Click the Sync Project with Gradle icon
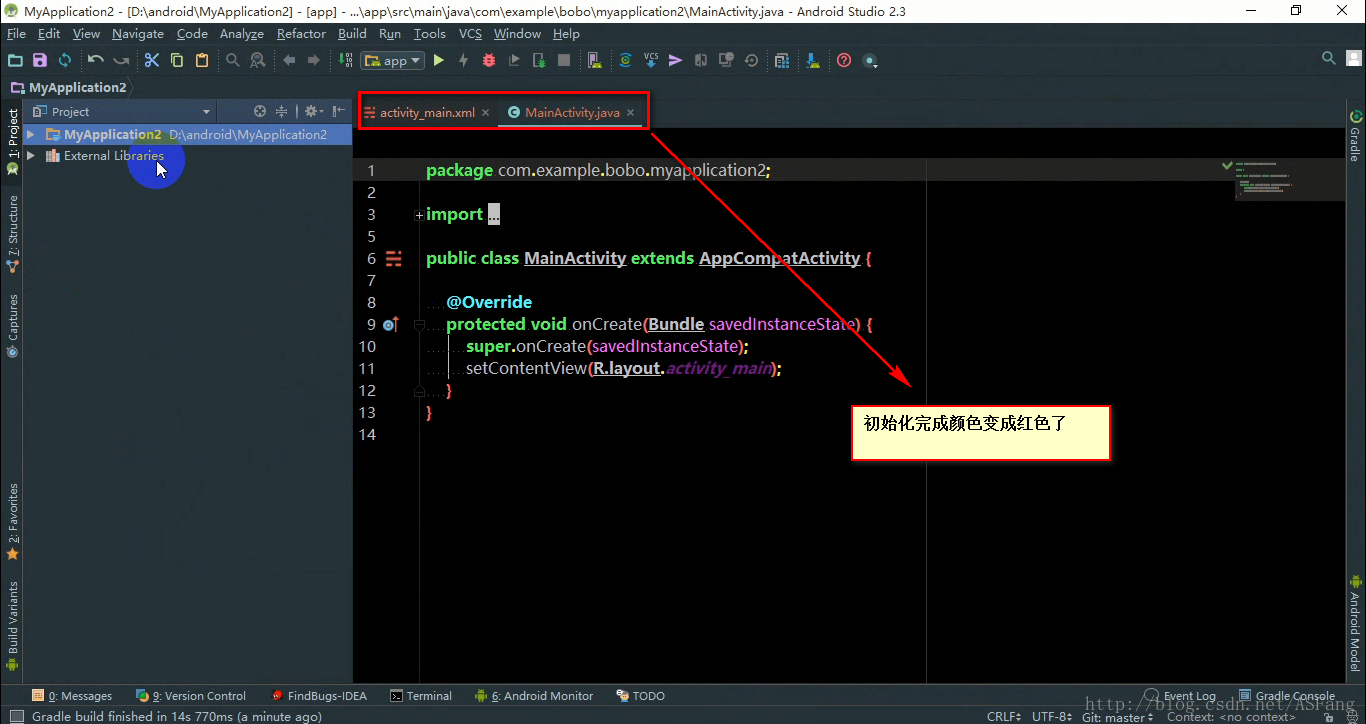The height and width of the screenshot is (724, 1366). (625, 60)
